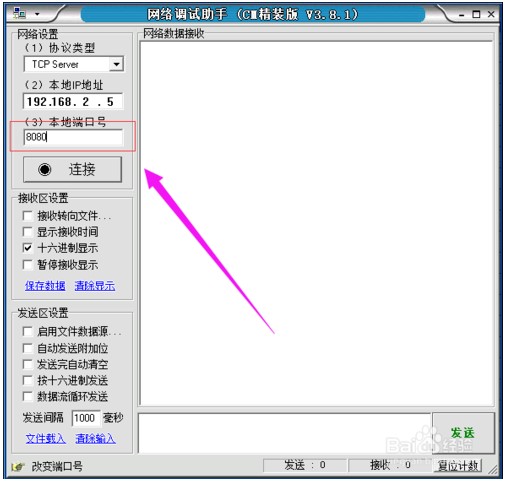Uncheck the 十六进制显示 checkbox
Viewport: 505px width, 482px height.
pyautogui.click(x=28, y=248)
